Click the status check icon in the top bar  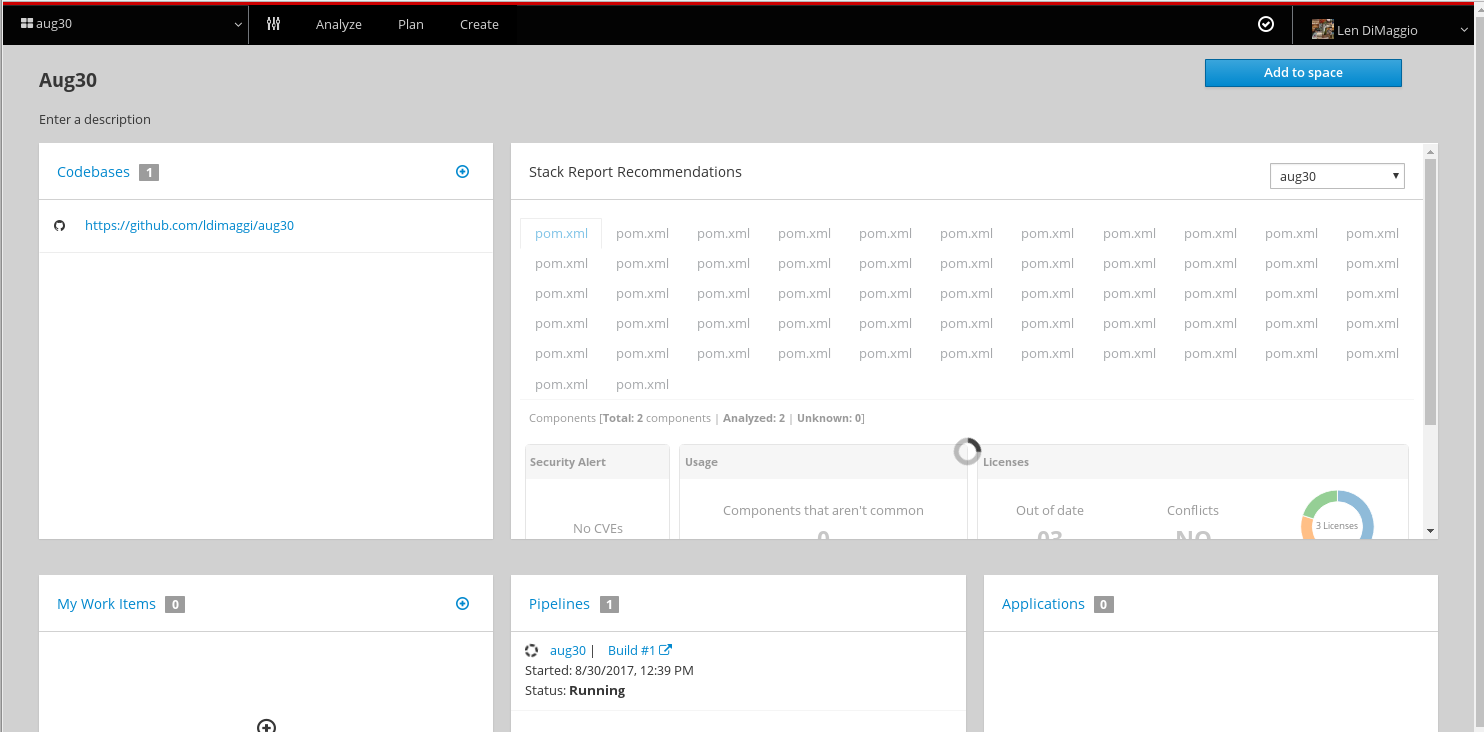pos(1266,23)
